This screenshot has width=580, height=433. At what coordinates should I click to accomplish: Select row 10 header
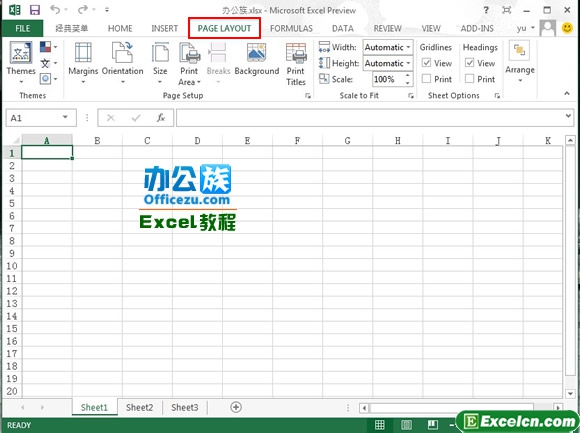point(12,266)
